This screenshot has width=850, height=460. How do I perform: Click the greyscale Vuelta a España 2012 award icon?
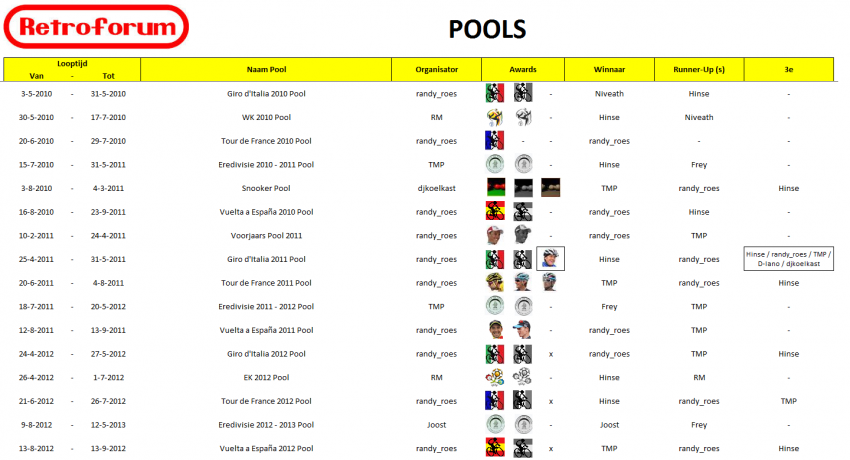(522, 448)
